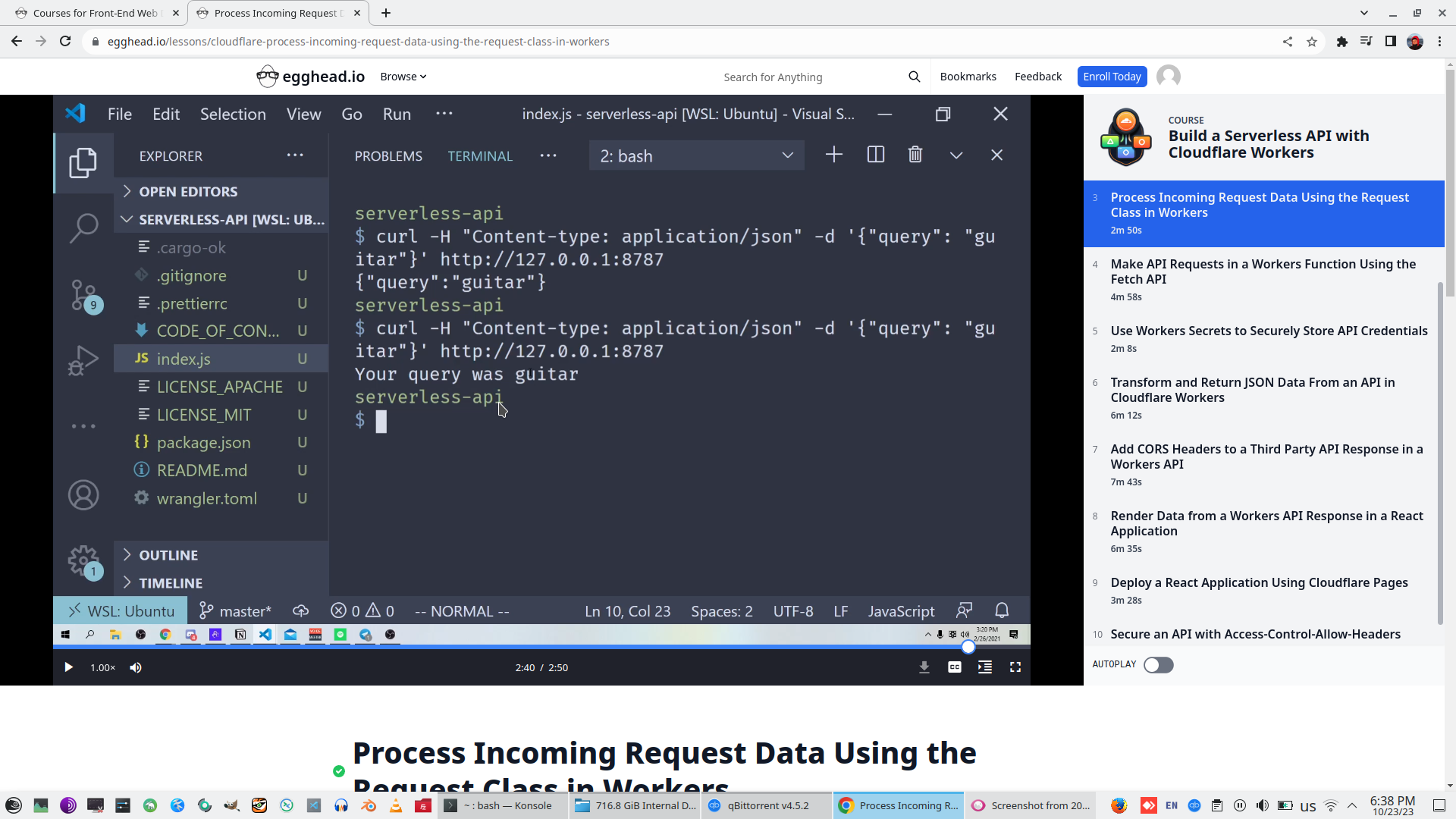Play the lesson video

pyautogui.click(x=68, y=667)
